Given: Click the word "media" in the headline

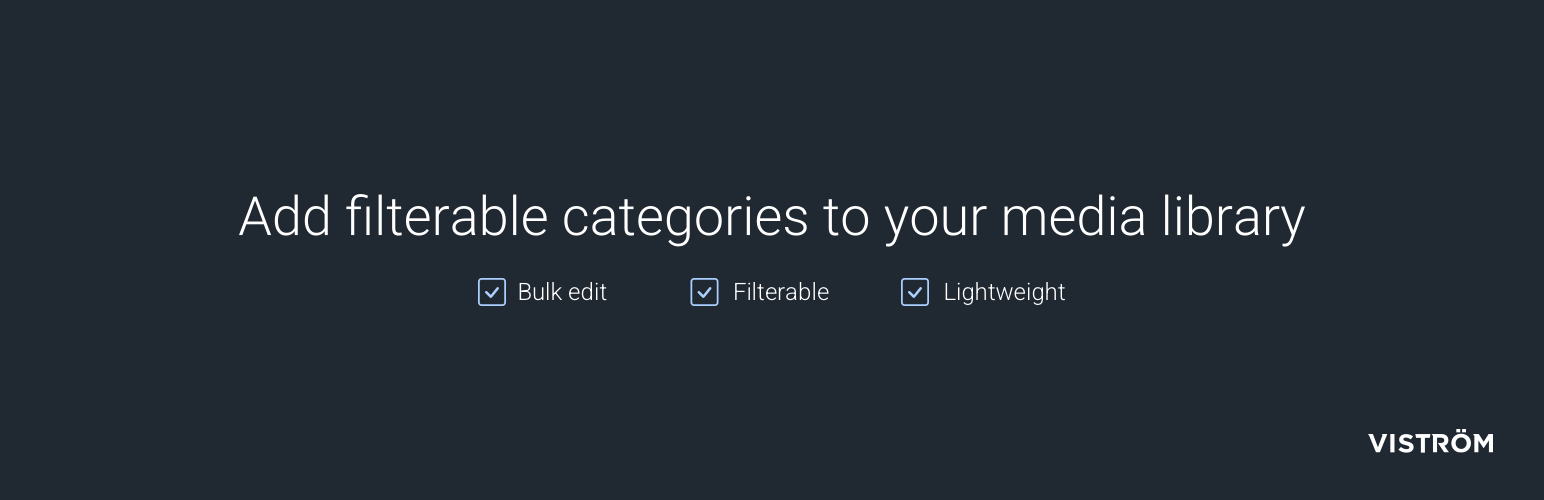Looking at the screenshot, I should point(1073,217).
